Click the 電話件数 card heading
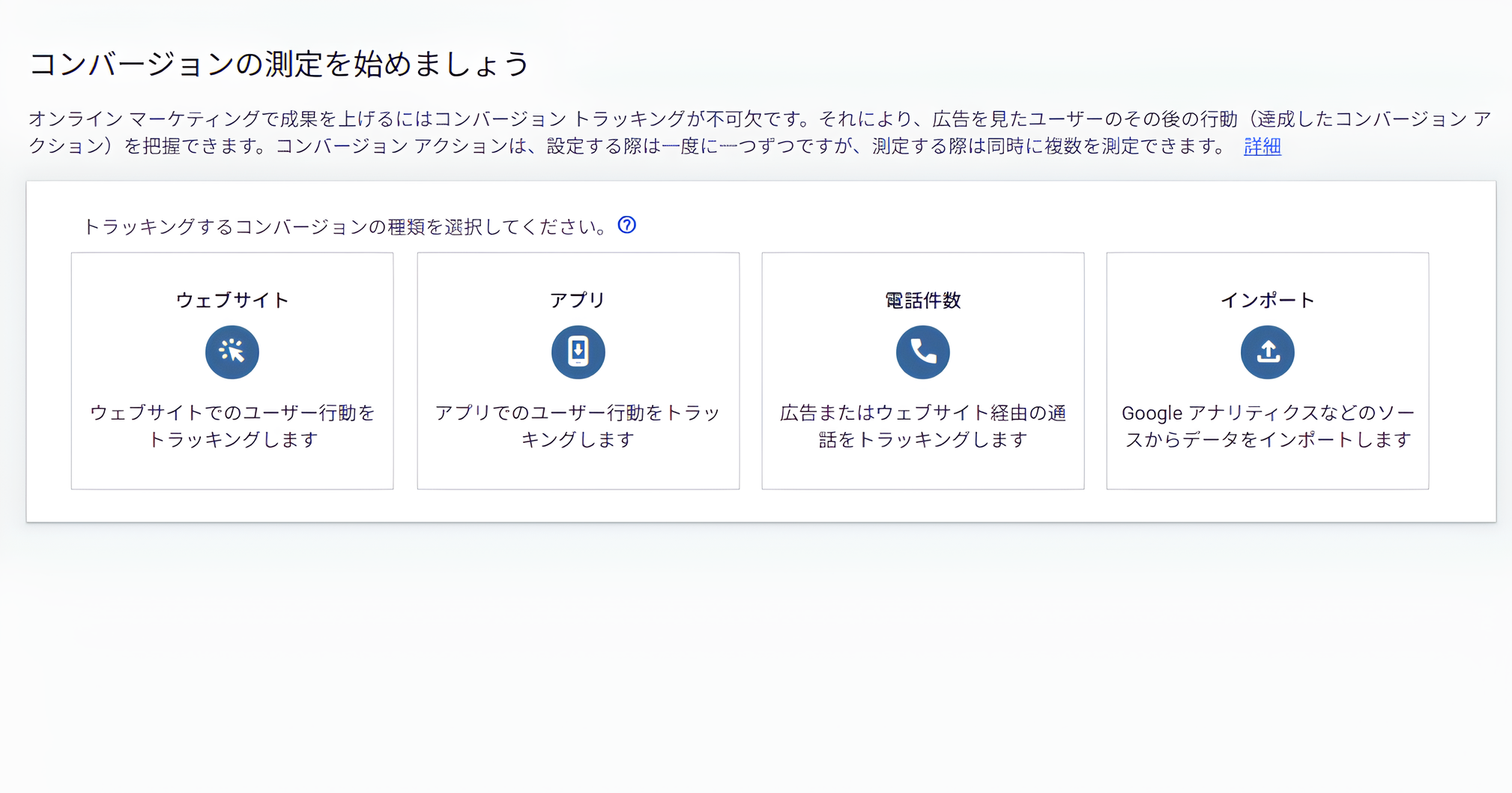The width and height of the screenshot is (1512, 793). coord(922,299)
